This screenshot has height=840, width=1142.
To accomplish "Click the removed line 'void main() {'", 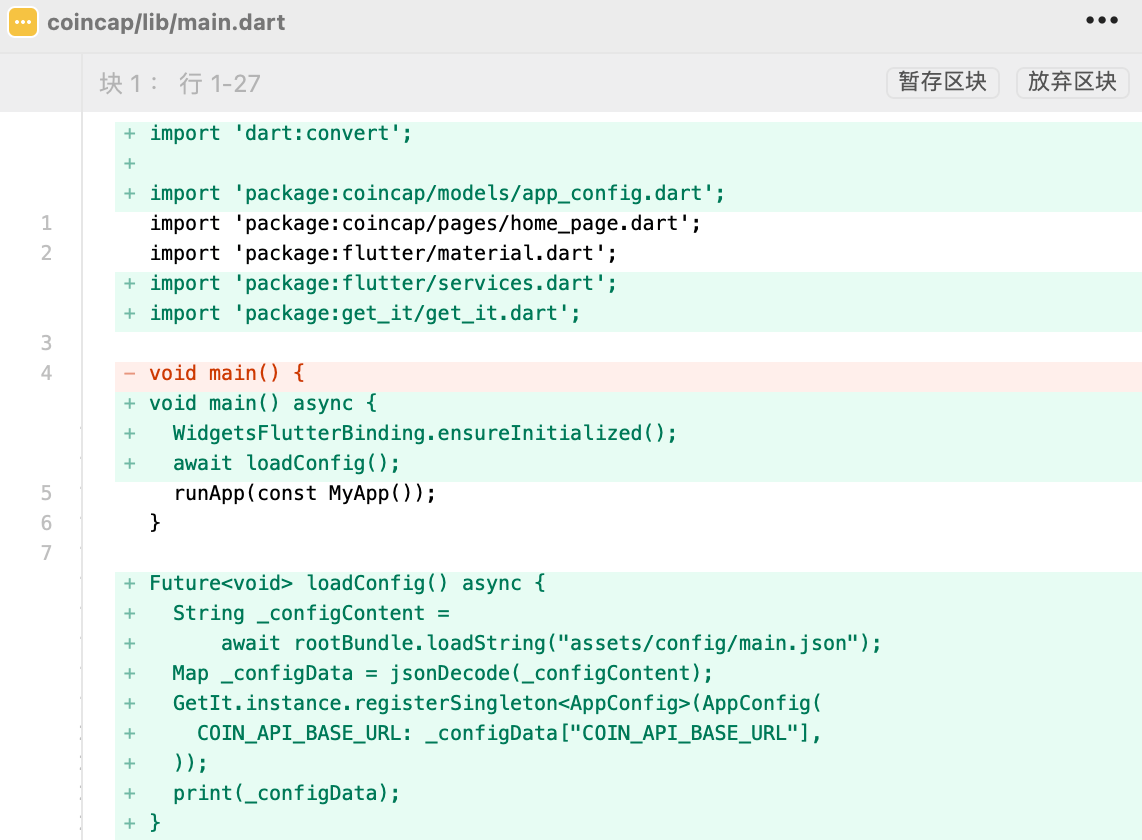I will point(227,374).
